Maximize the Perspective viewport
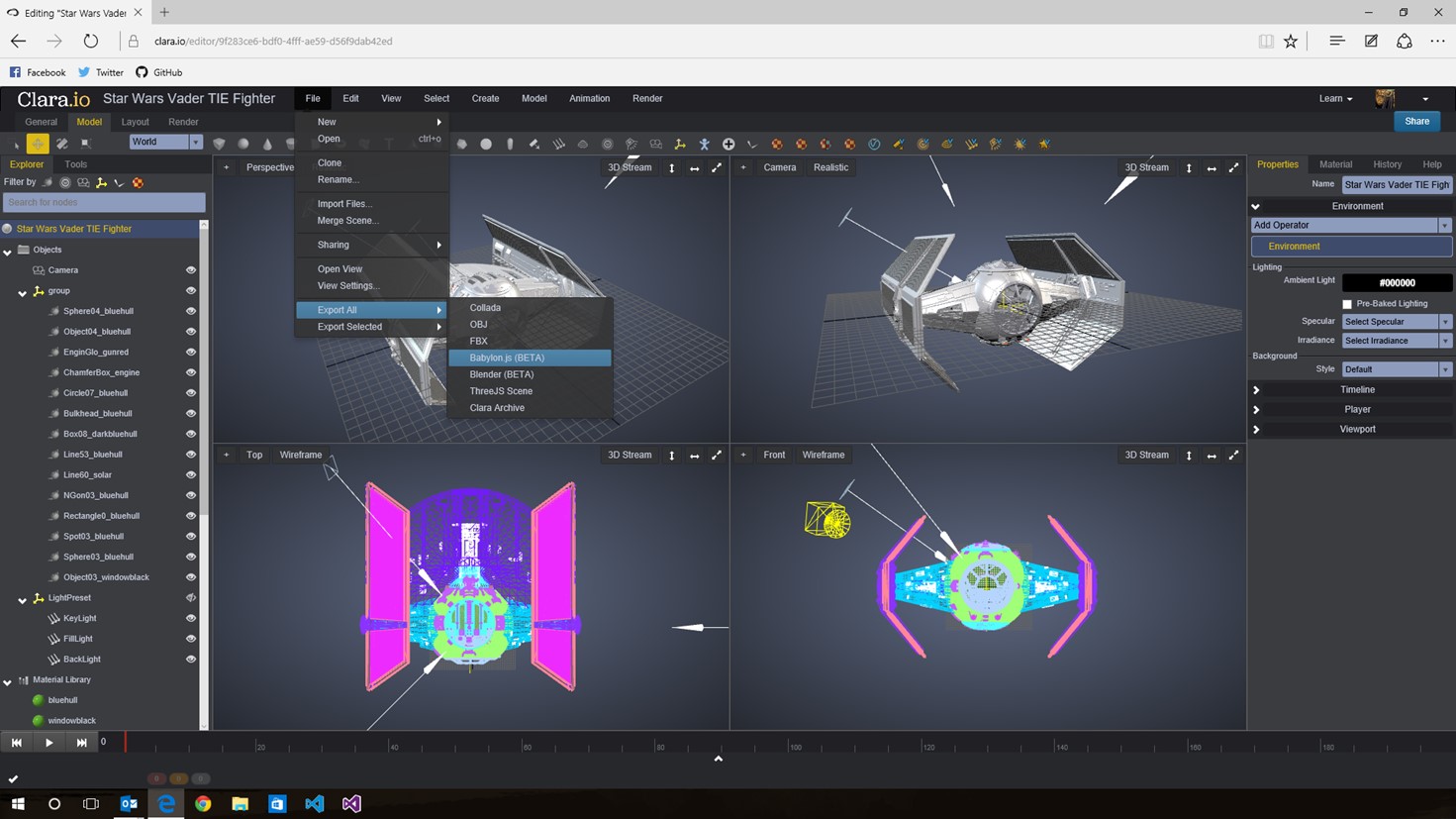1456x819 pixels. (717, 168)
